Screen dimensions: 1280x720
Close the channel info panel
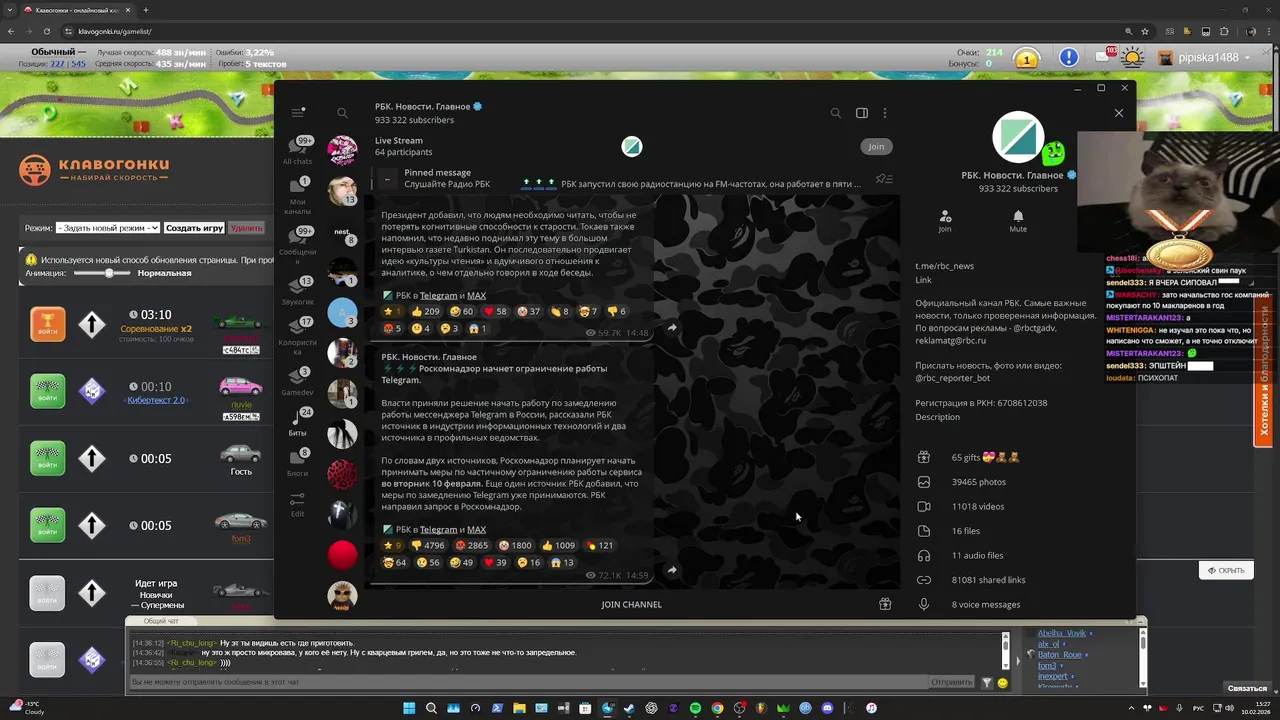point(1119,113)
